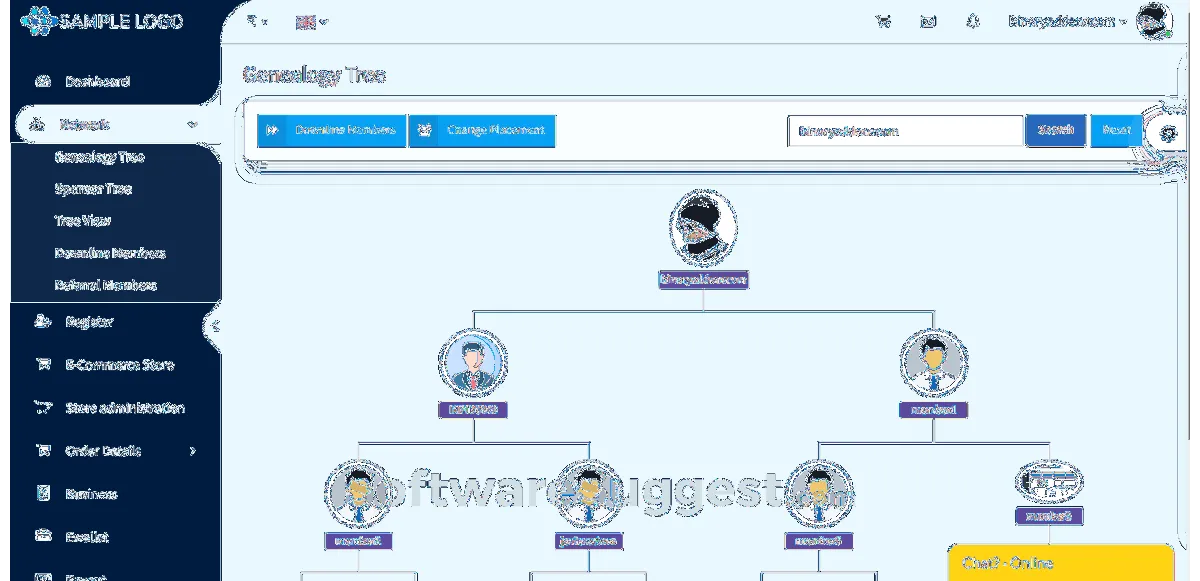1200x581 pixels.
Task: Open the Register sidebar link
Action: click(89, 322)
